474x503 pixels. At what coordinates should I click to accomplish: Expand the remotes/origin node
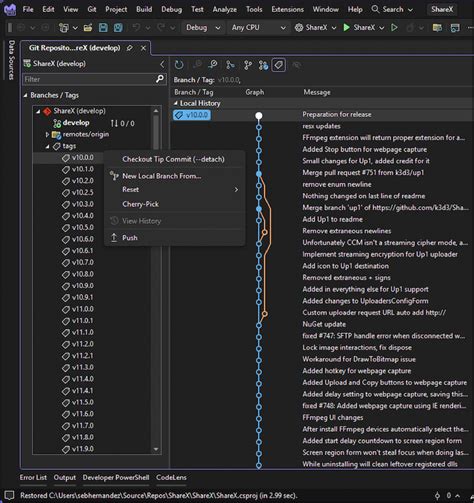point(47,134)
